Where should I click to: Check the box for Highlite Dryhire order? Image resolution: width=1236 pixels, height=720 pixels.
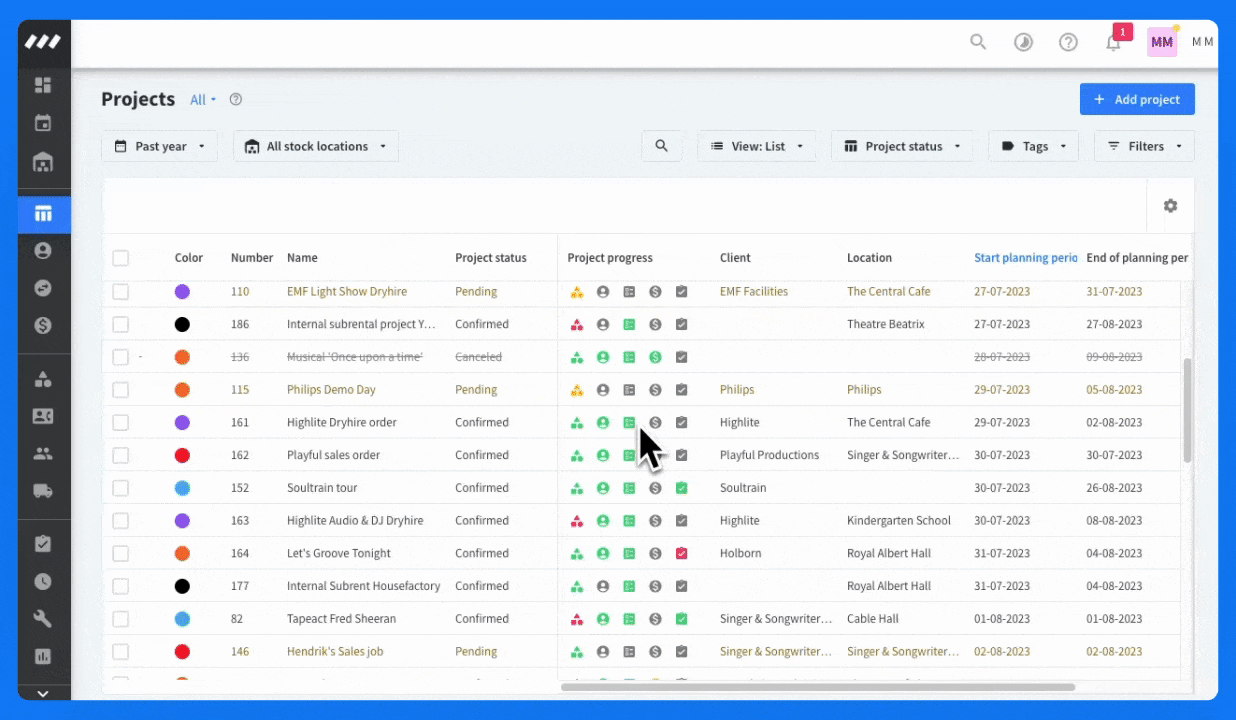(120, 422)
